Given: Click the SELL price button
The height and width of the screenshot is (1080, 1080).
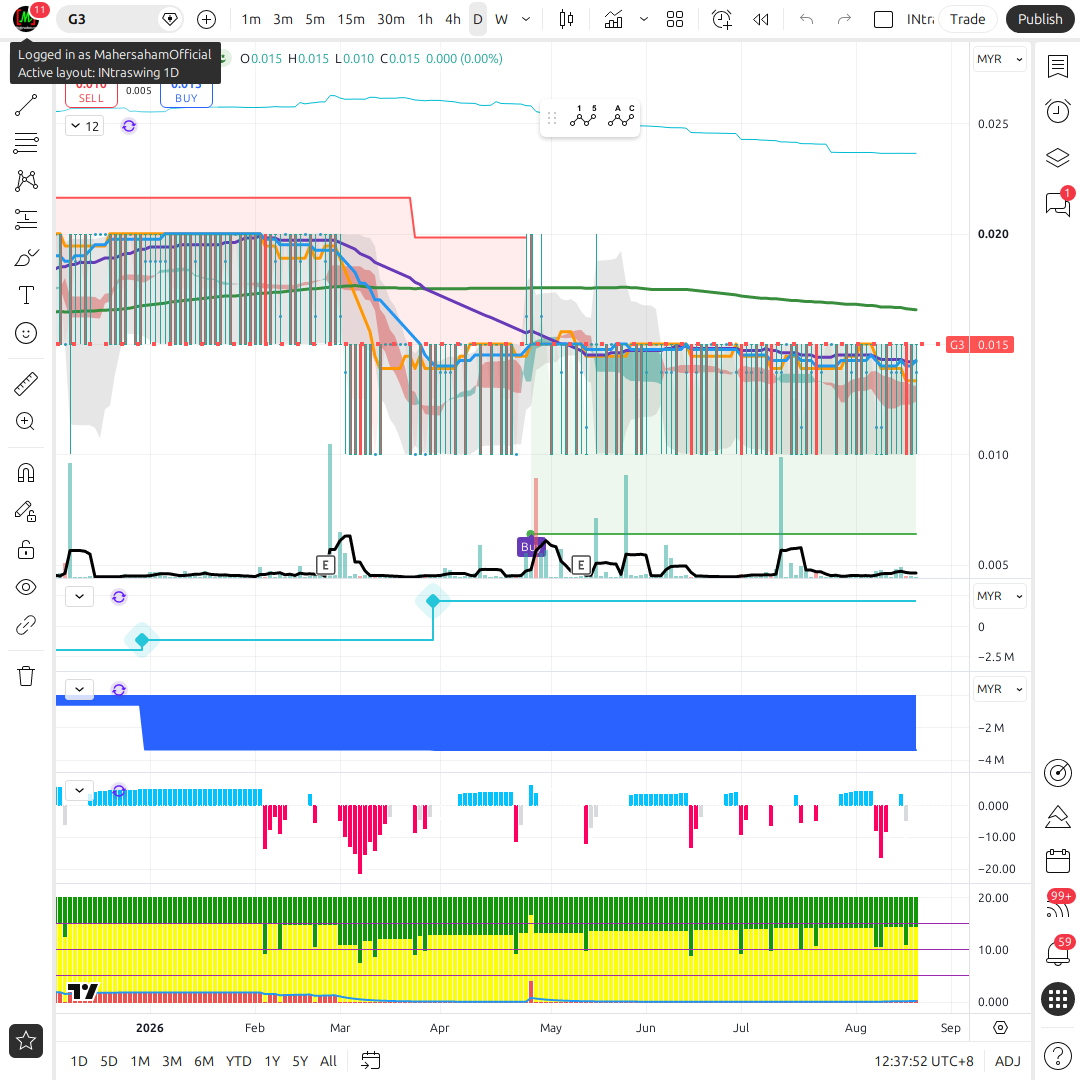Looking at the screenshot, I should [x=91, y=95].
